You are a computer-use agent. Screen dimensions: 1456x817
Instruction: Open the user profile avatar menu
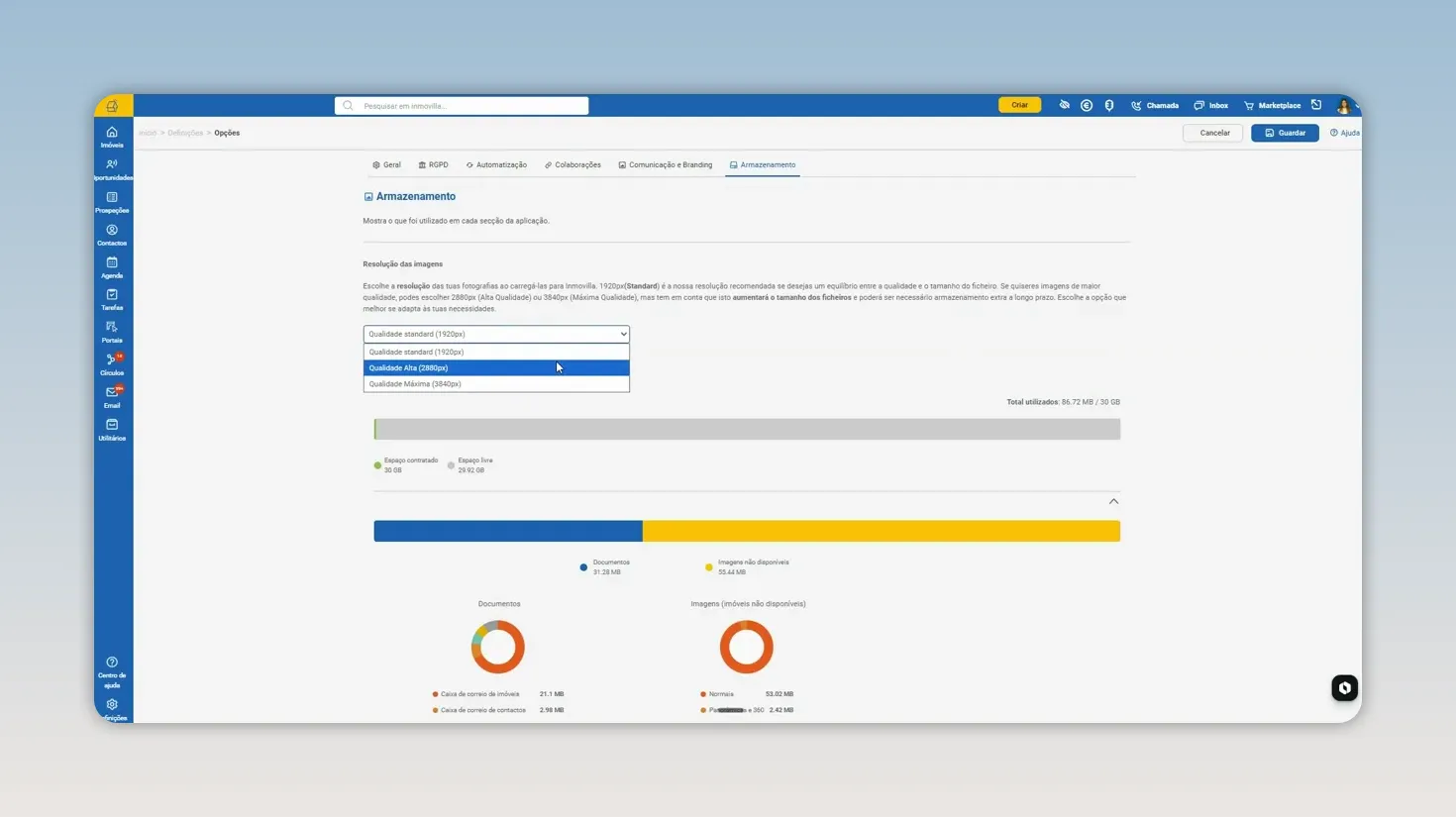pyautogui.click(x=1344, y=105)
